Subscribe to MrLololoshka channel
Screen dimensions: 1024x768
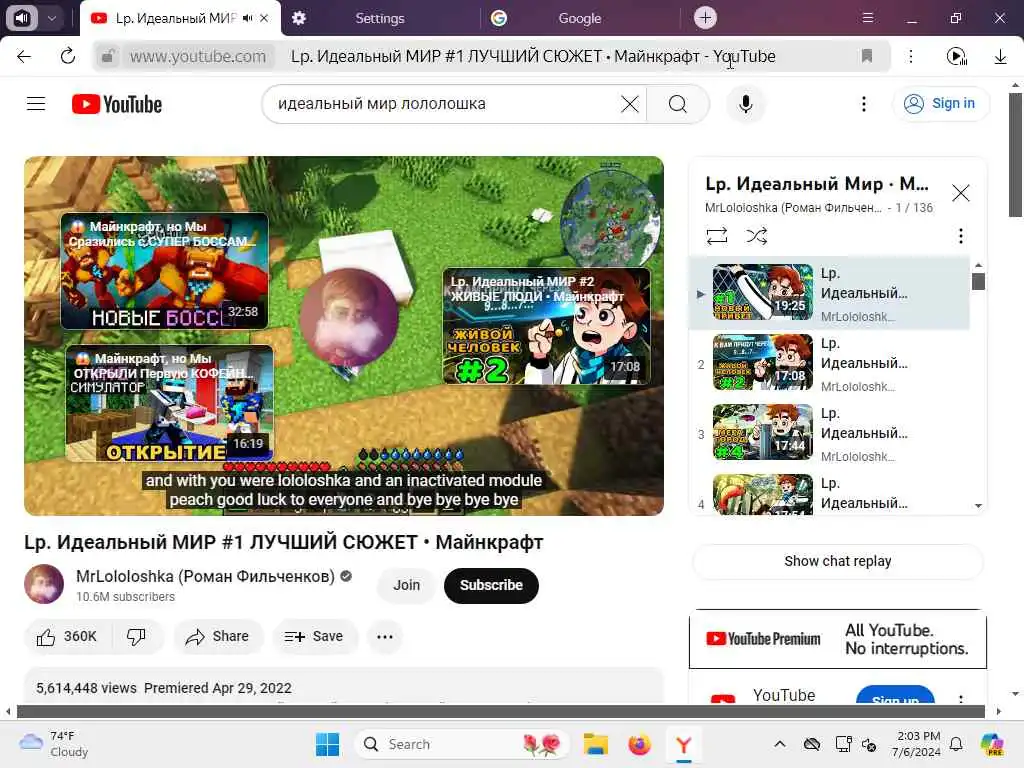point(491,585)
